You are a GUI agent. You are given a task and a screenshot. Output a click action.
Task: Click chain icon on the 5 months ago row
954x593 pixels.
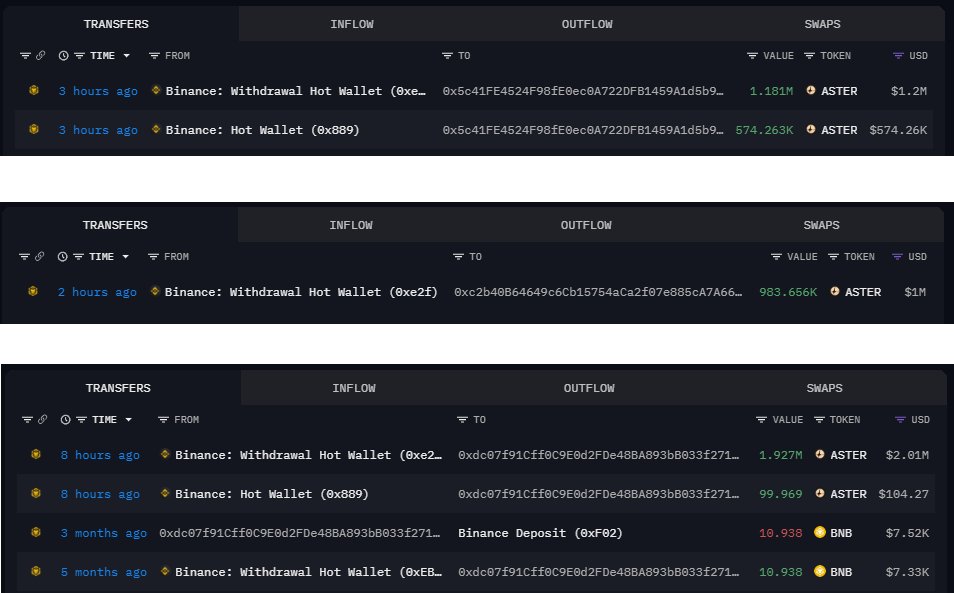[36, 571]
